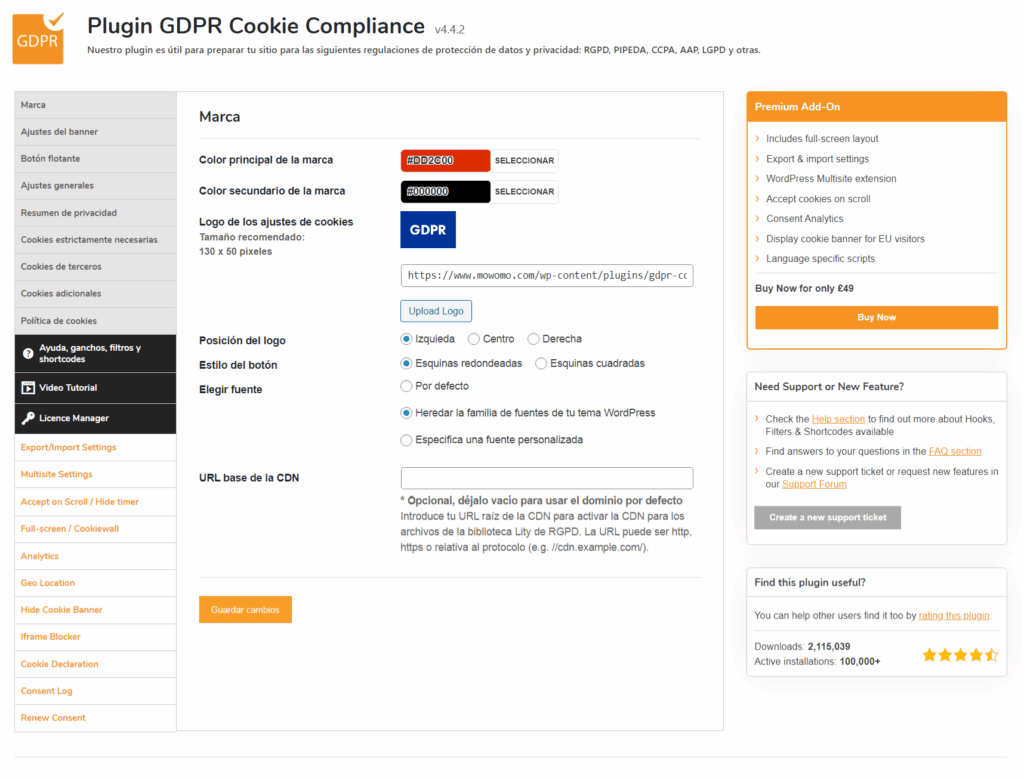Open the Support Forum link
This screenshot has height=778, width=1024.
coord(814,484)
